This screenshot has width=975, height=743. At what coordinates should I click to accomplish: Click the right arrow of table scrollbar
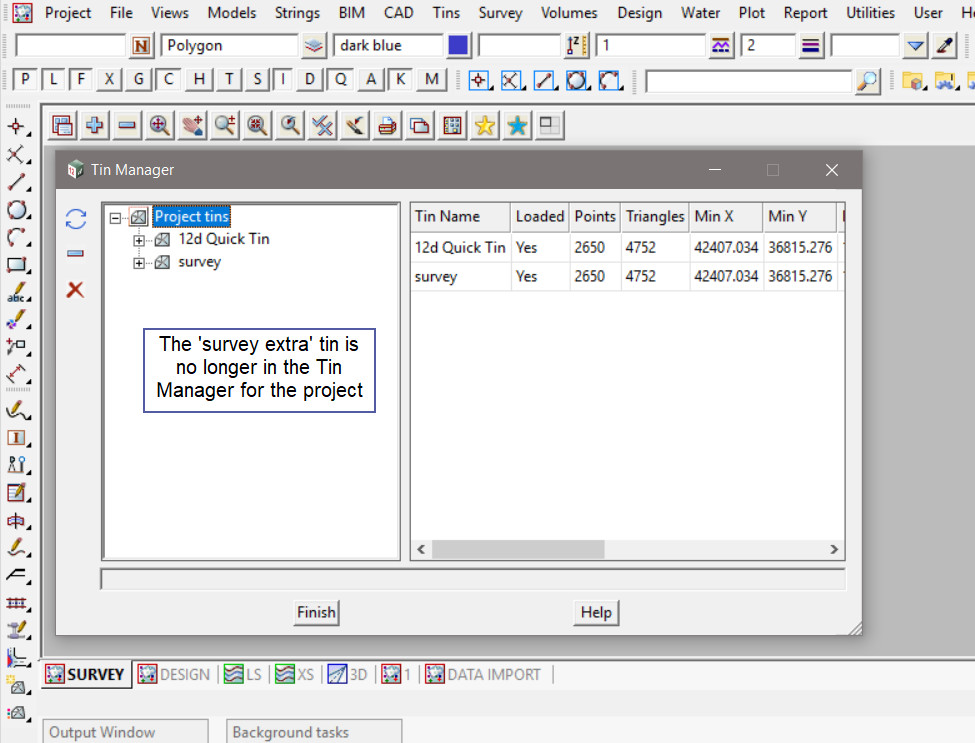point(834,549)
